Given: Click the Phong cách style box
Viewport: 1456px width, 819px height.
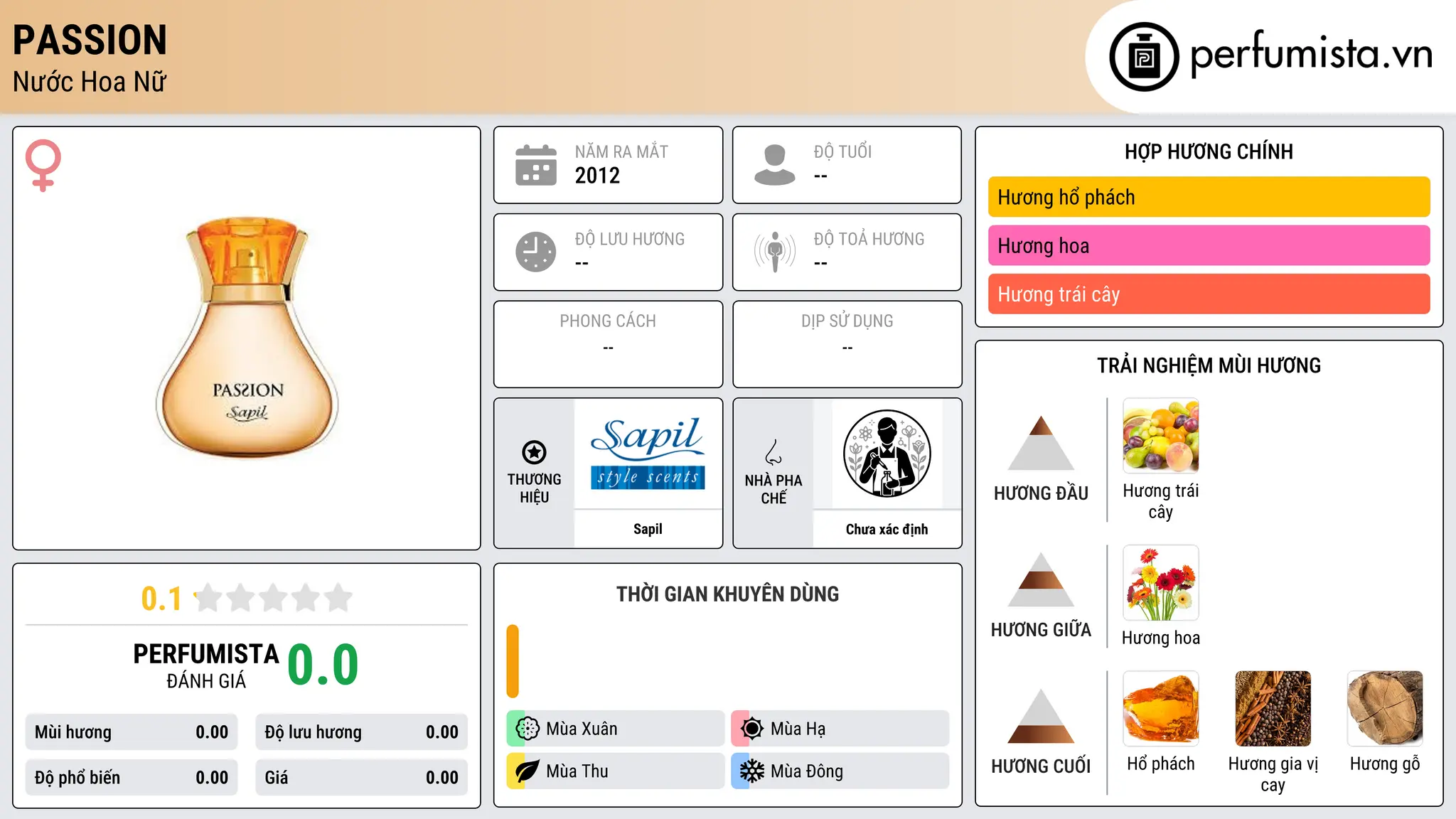Looking at the screenshot, I should 609,344.
